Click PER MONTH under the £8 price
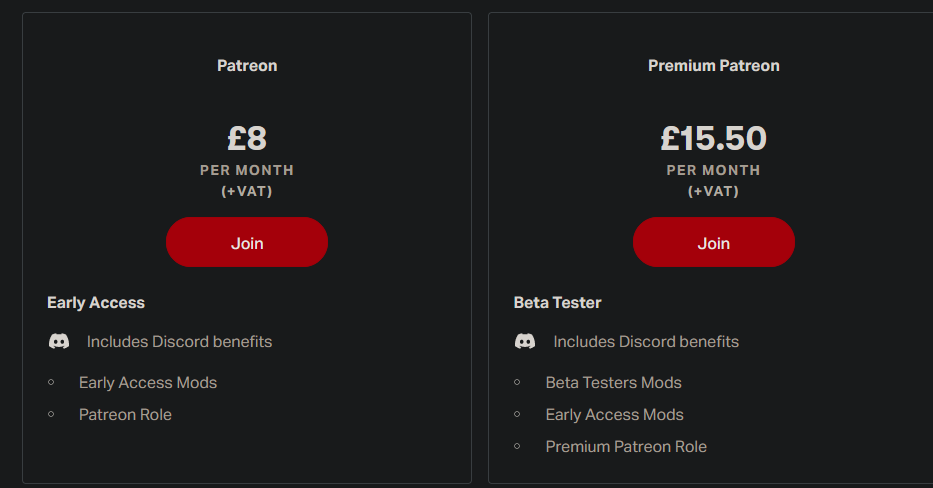This screenshot has width=933, height=488. tap(247, 171)
